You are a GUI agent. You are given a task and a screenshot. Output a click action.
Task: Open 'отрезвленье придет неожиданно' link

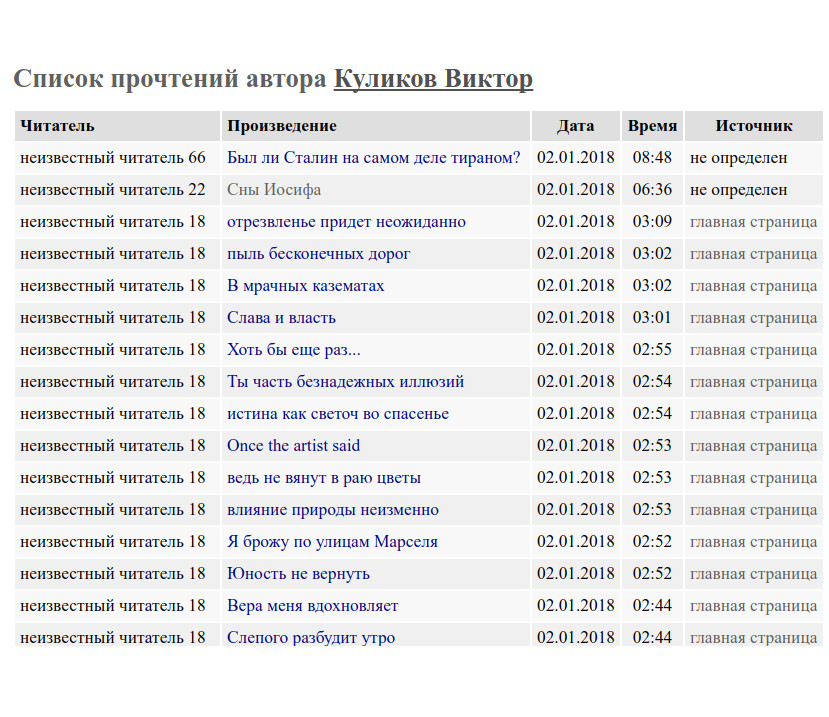(346, 222)
